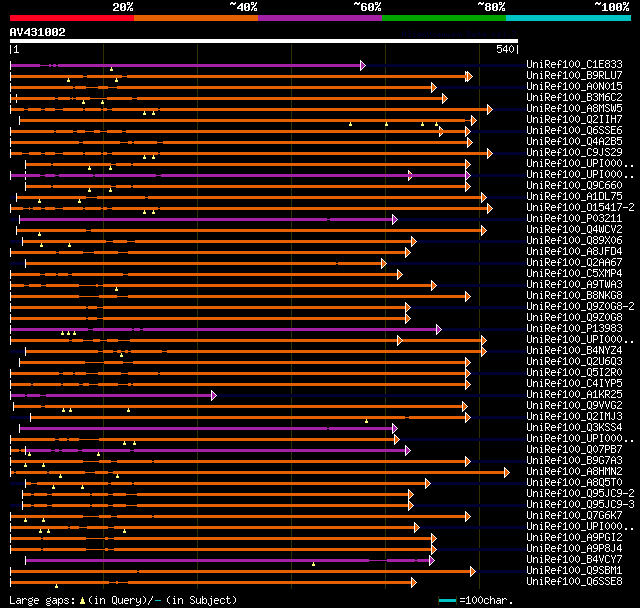The width and height of the screenshot is (640, 608).
Task: Select the UniRef100_C4IYP5 hit label
Action: pos(574,384)
